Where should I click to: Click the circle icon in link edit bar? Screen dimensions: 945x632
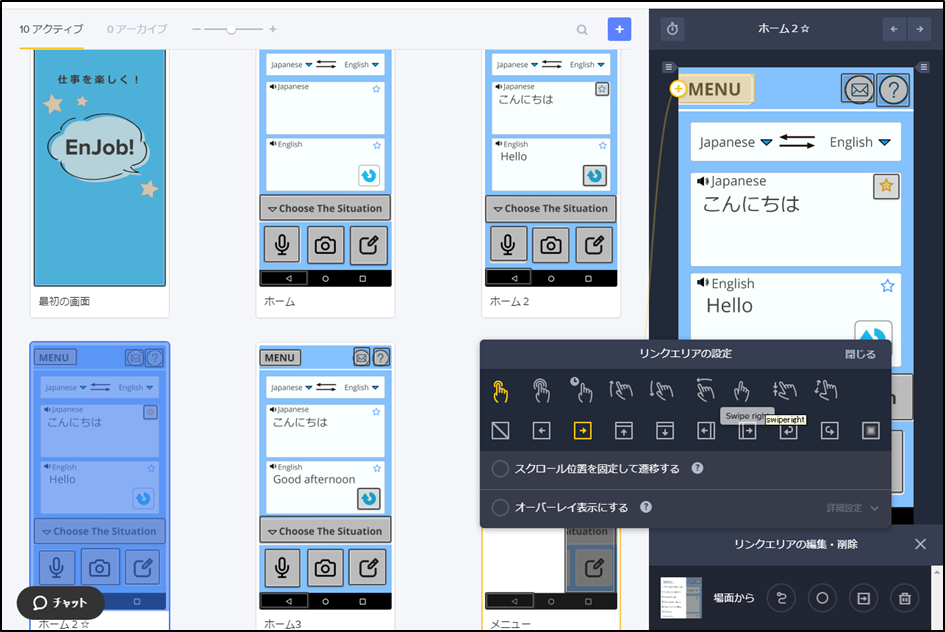point(822,598)
